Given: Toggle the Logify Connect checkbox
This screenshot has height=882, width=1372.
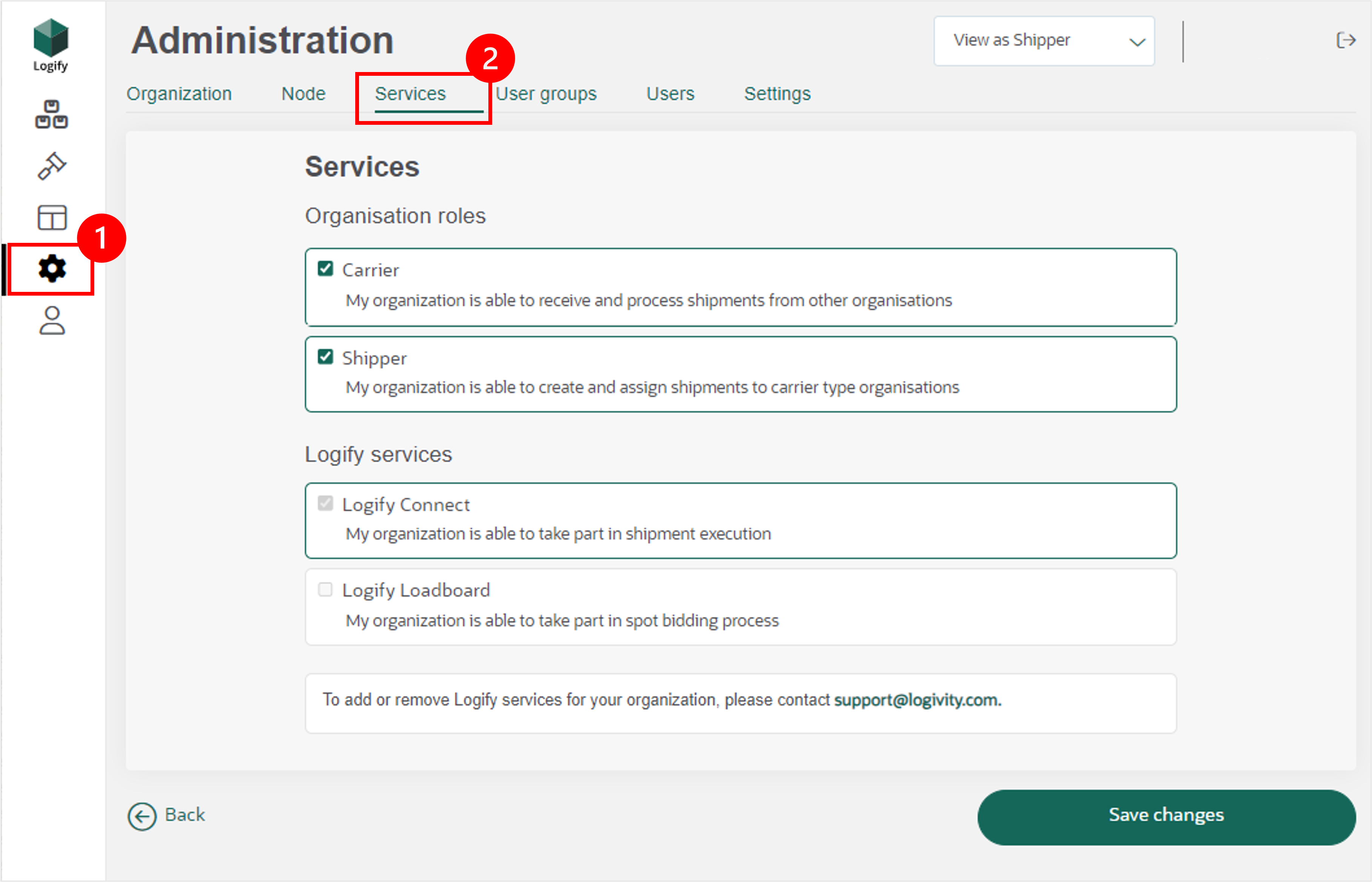Looking at the screenshot, I should pyautogui.click(x=325, y=503).
